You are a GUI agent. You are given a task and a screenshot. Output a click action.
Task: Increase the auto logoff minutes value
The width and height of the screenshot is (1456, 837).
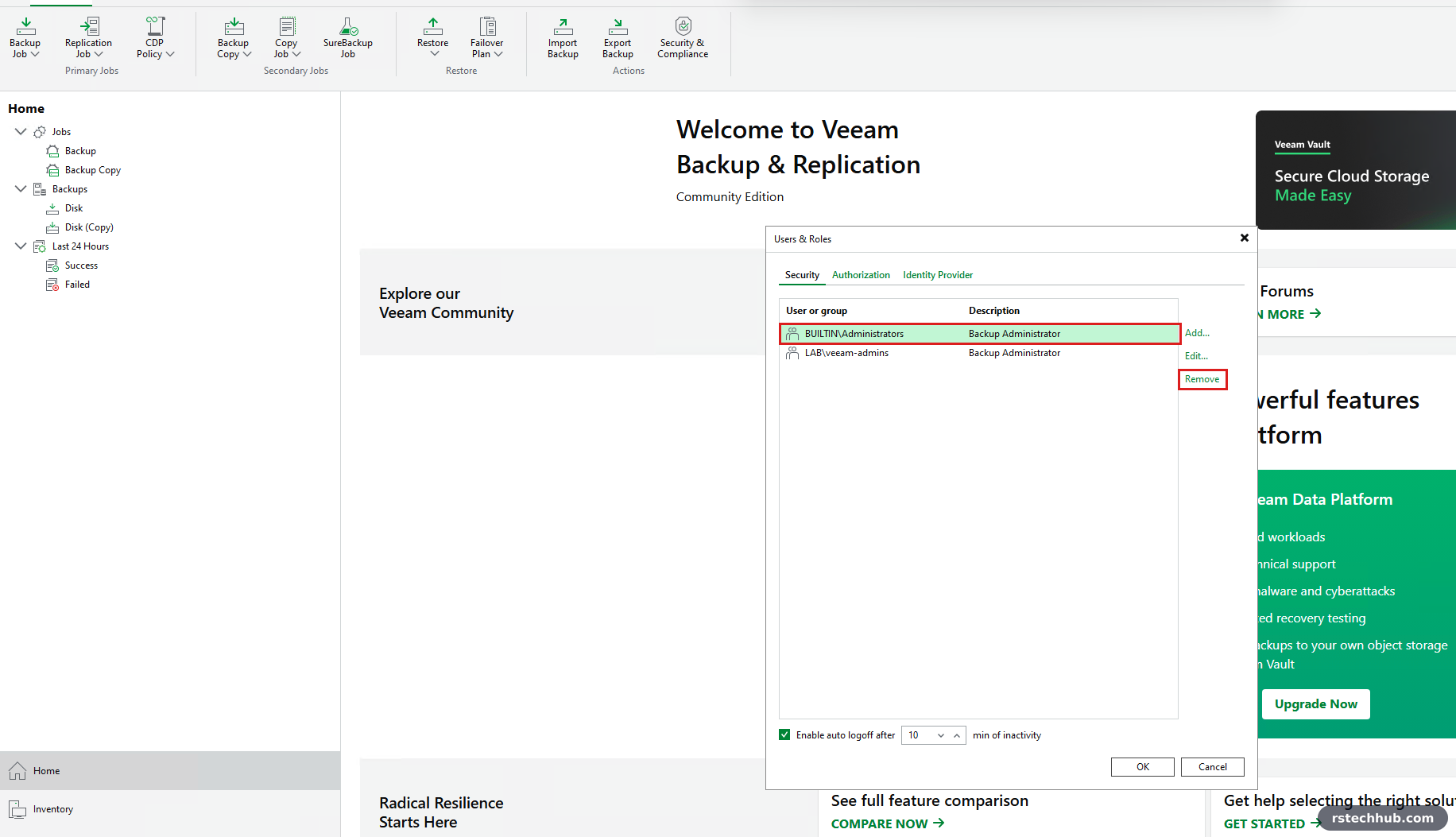coord(957,735)
